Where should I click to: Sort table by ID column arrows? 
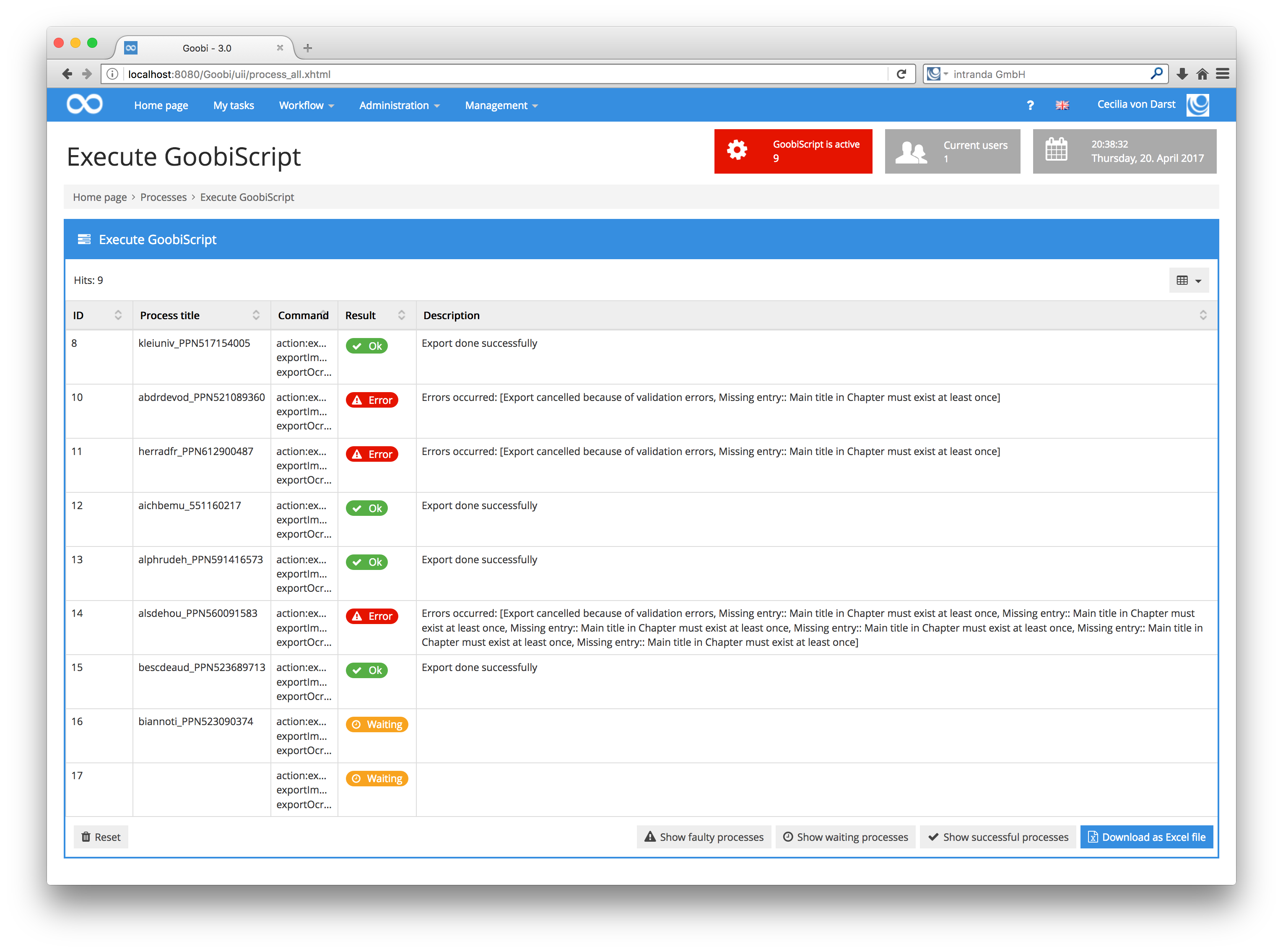(x=118, y=315)
